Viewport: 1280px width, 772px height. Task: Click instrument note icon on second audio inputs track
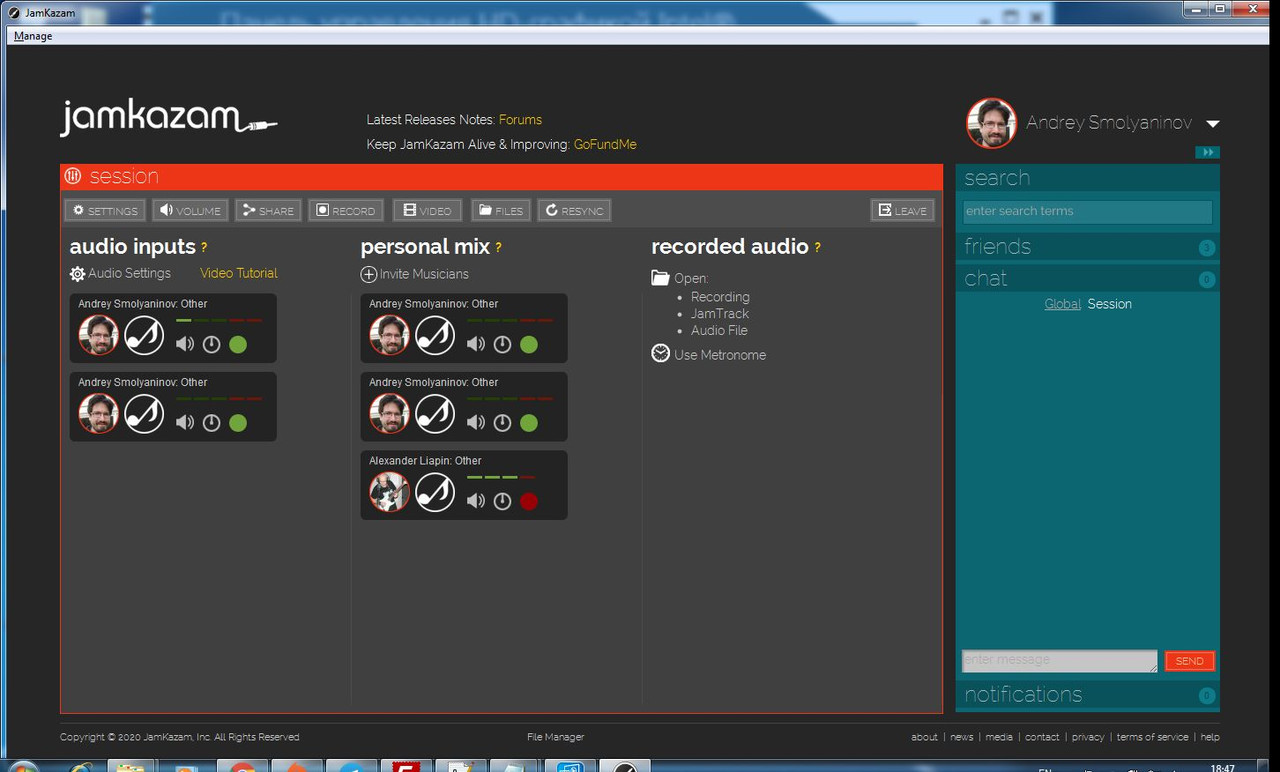(x=144, y=413)
